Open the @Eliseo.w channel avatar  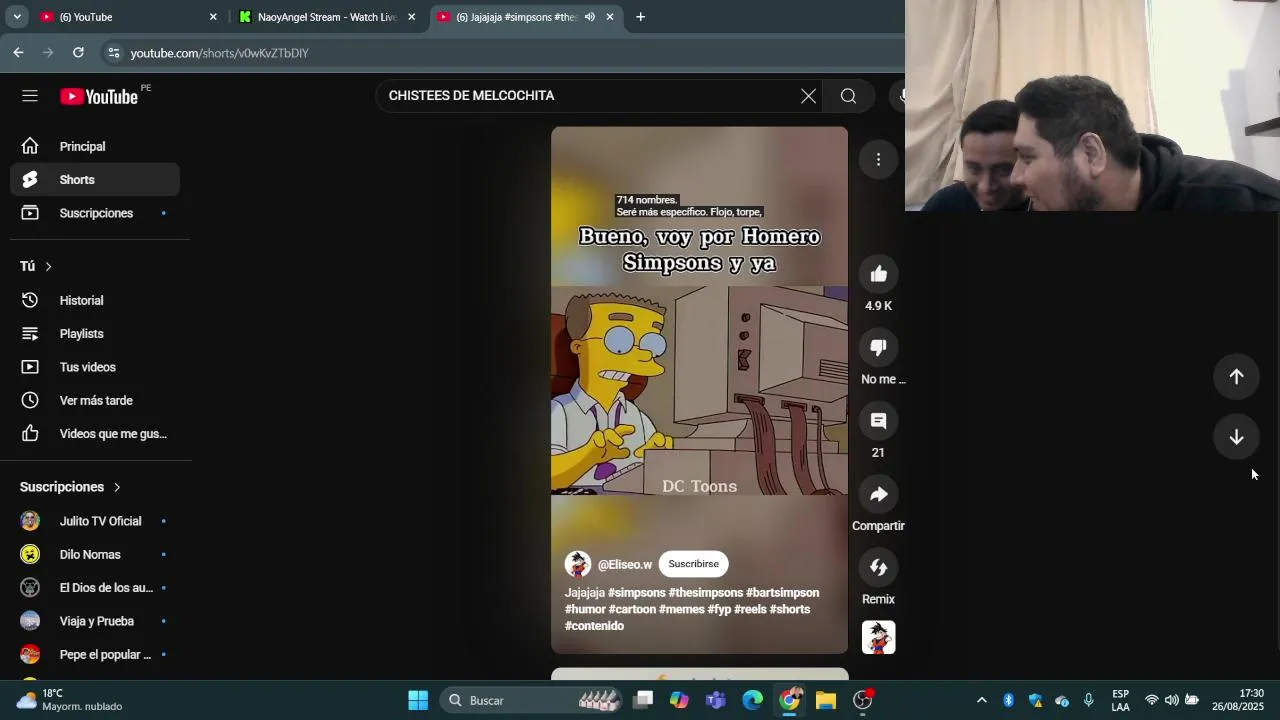577,564
